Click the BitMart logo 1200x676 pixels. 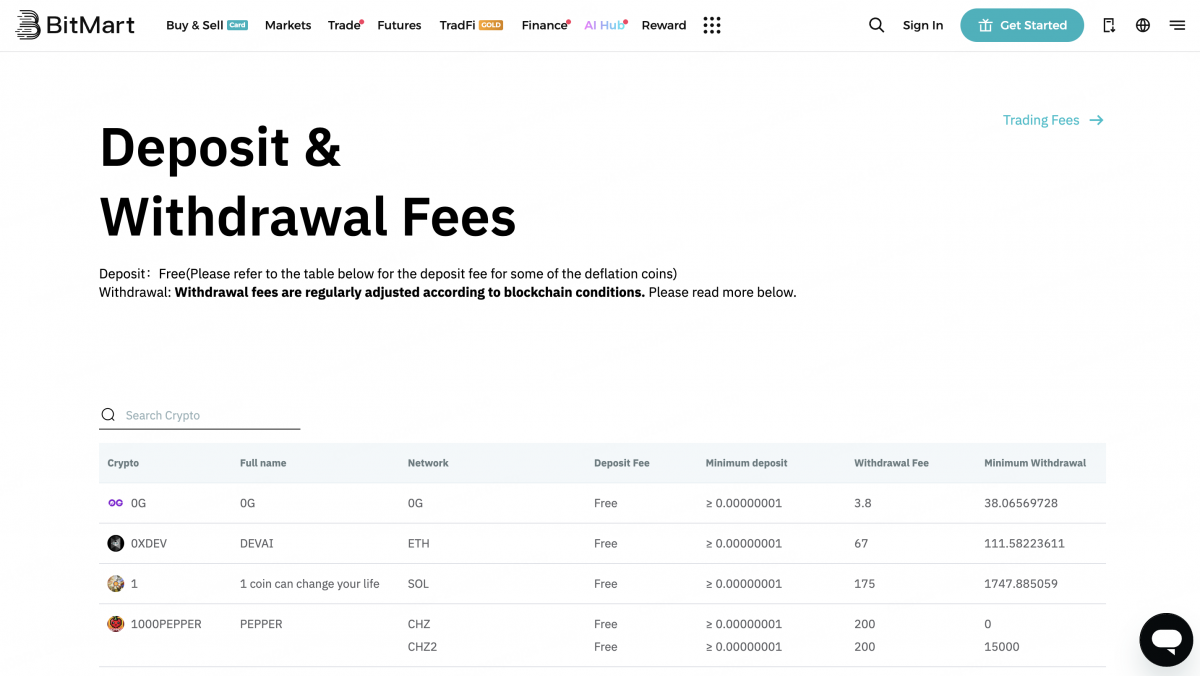[x=74, y=24]
